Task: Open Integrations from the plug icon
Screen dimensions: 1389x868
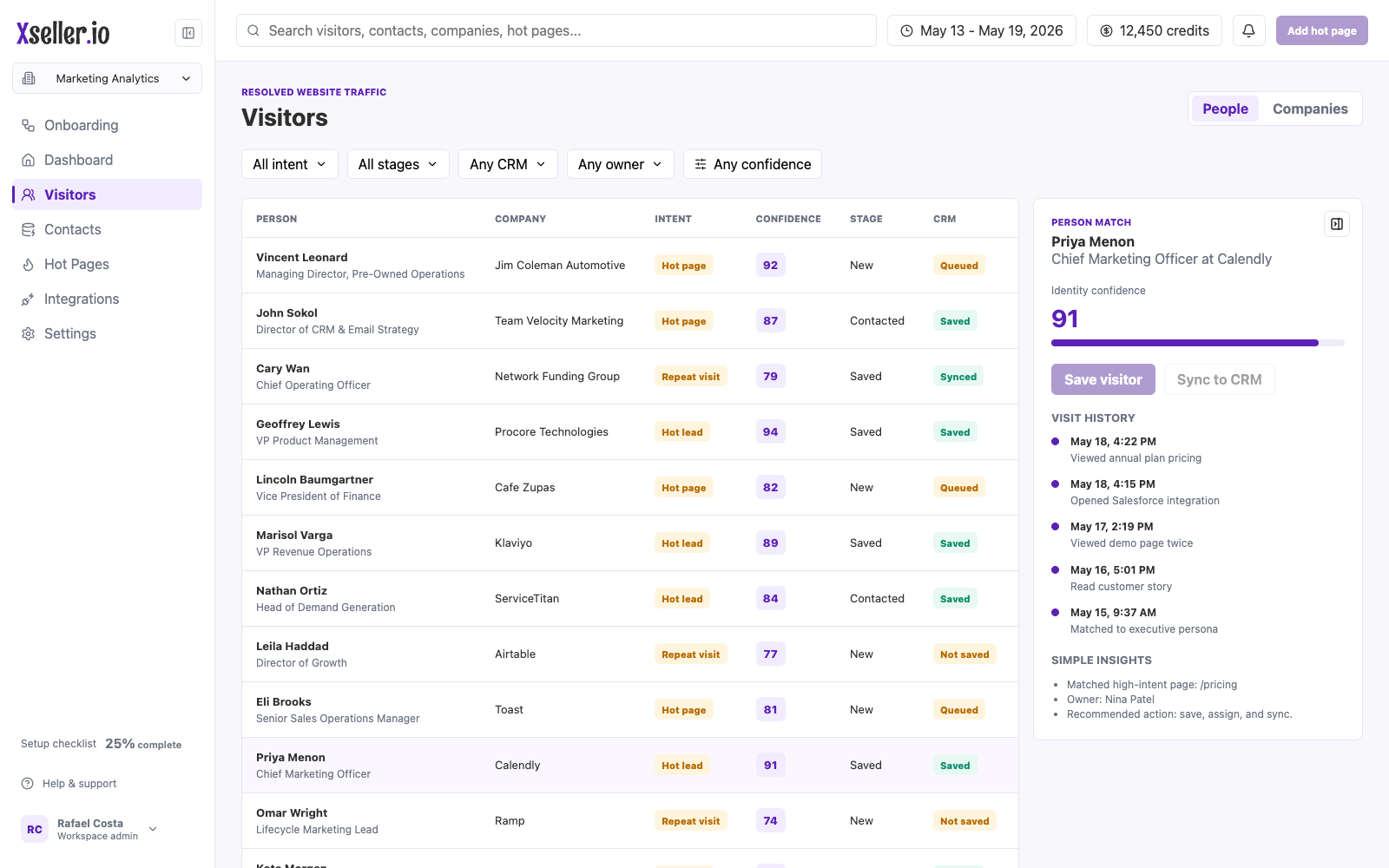Action: point(29,299)
